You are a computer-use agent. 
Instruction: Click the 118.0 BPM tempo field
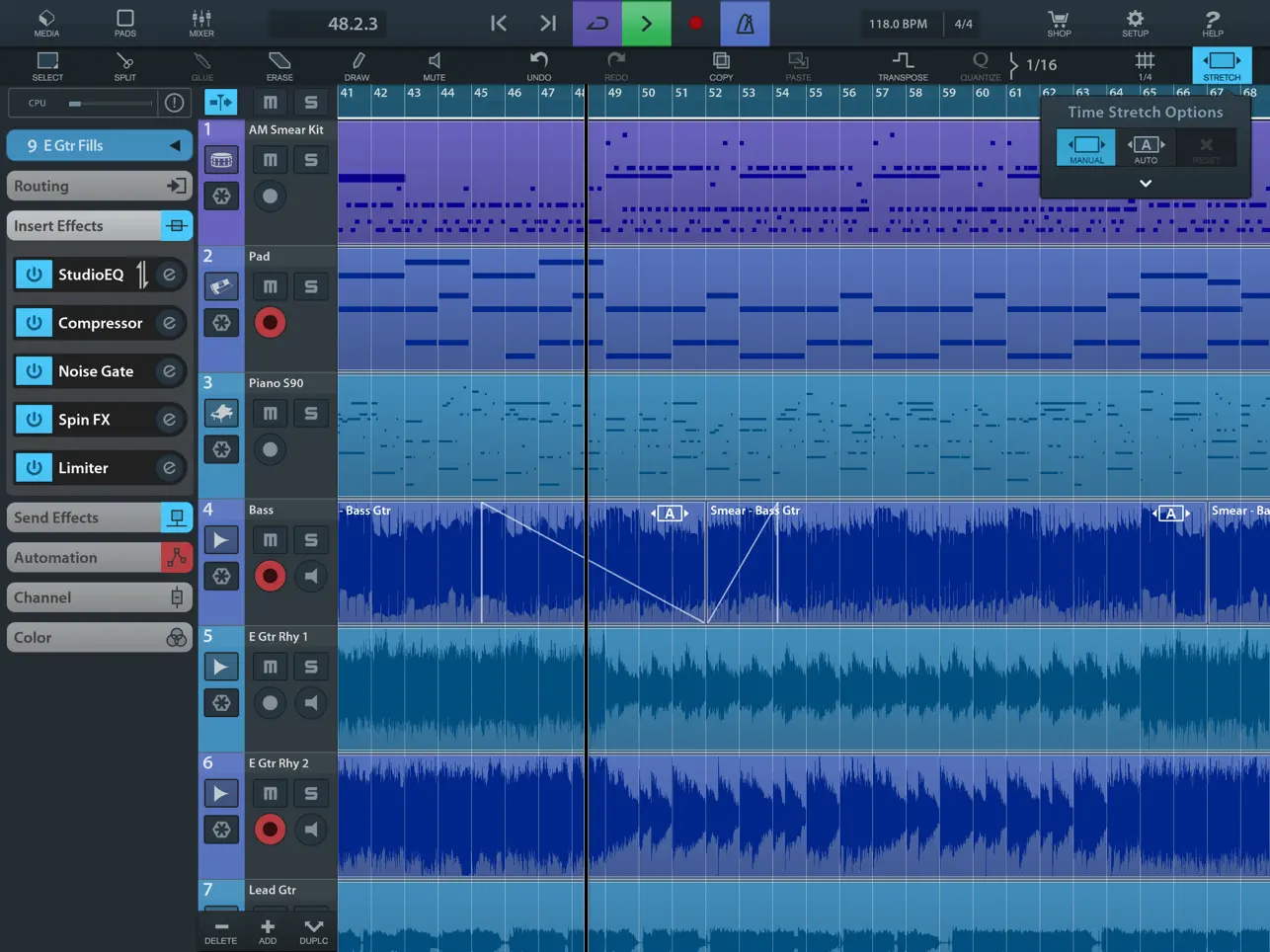(898, 24)
